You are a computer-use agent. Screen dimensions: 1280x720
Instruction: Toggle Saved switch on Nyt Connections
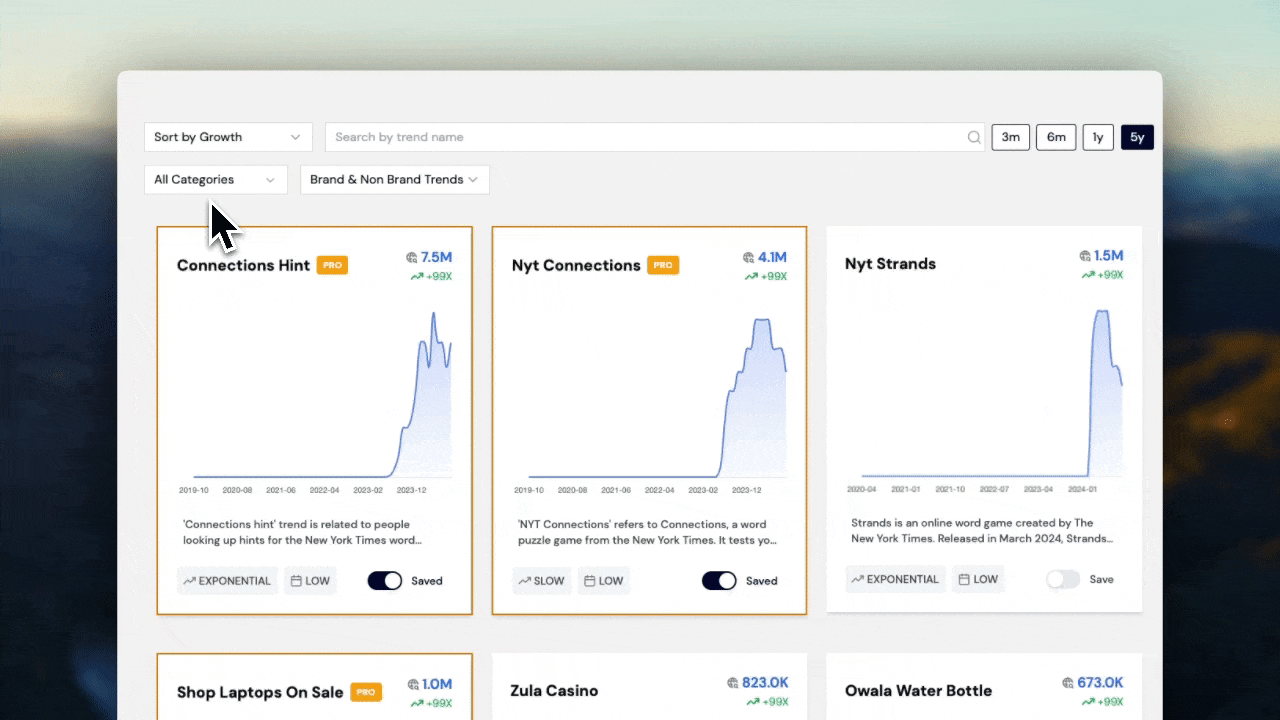tap(719, 581)
